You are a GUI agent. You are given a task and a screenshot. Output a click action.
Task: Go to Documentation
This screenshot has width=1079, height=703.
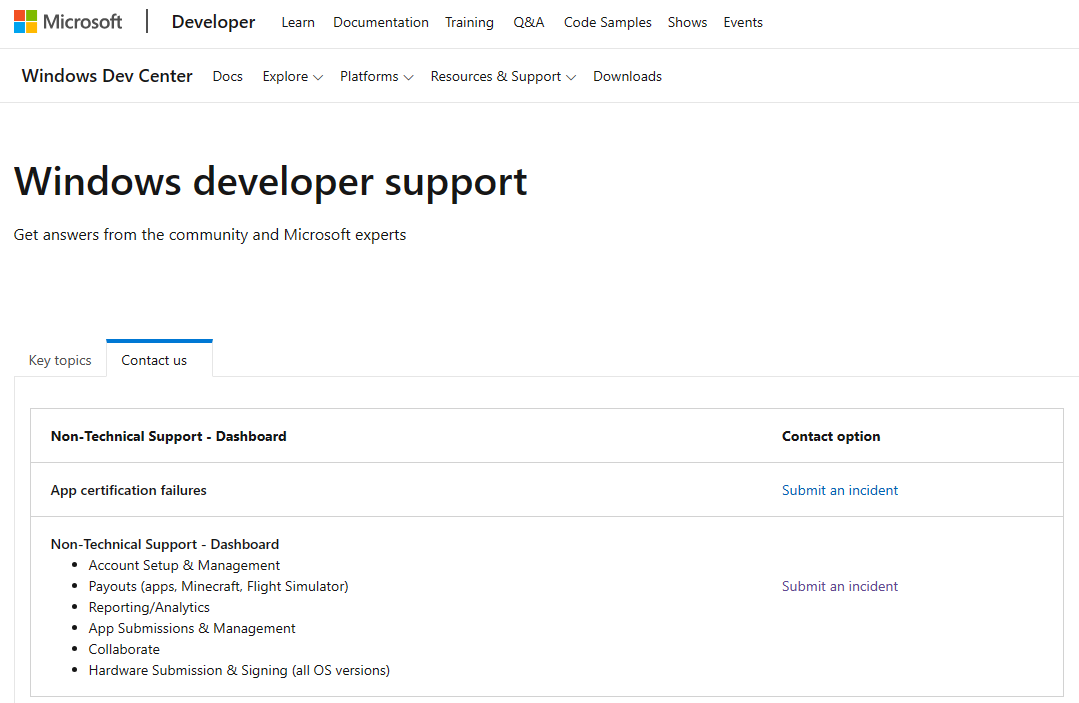(x=381, y=23)
